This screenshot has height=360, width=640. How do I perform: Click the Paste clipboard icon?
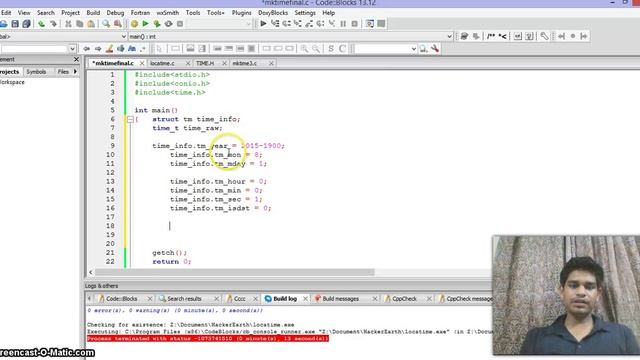tap(91, 24)
